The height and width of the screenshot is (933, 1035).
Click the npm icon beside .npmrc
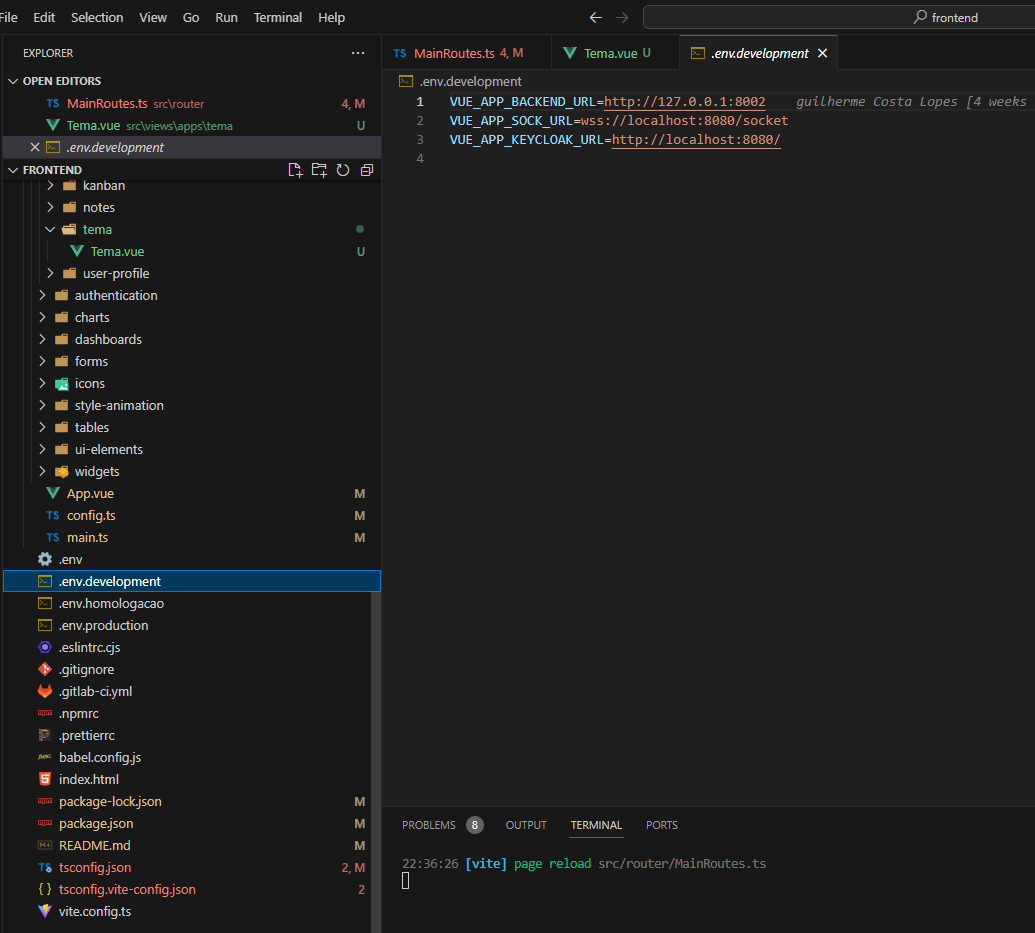click(45, 713)
